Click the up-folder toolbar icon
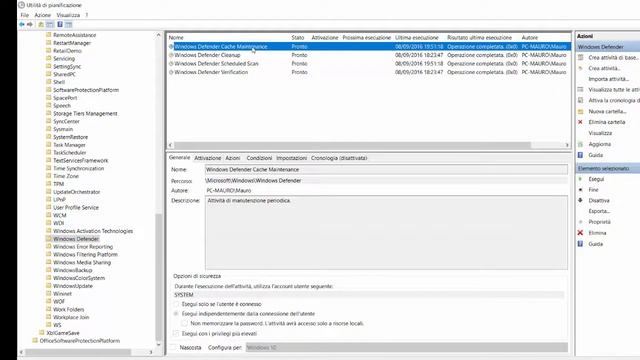This screenshot has height=360, width=640. tap(41, 24)
